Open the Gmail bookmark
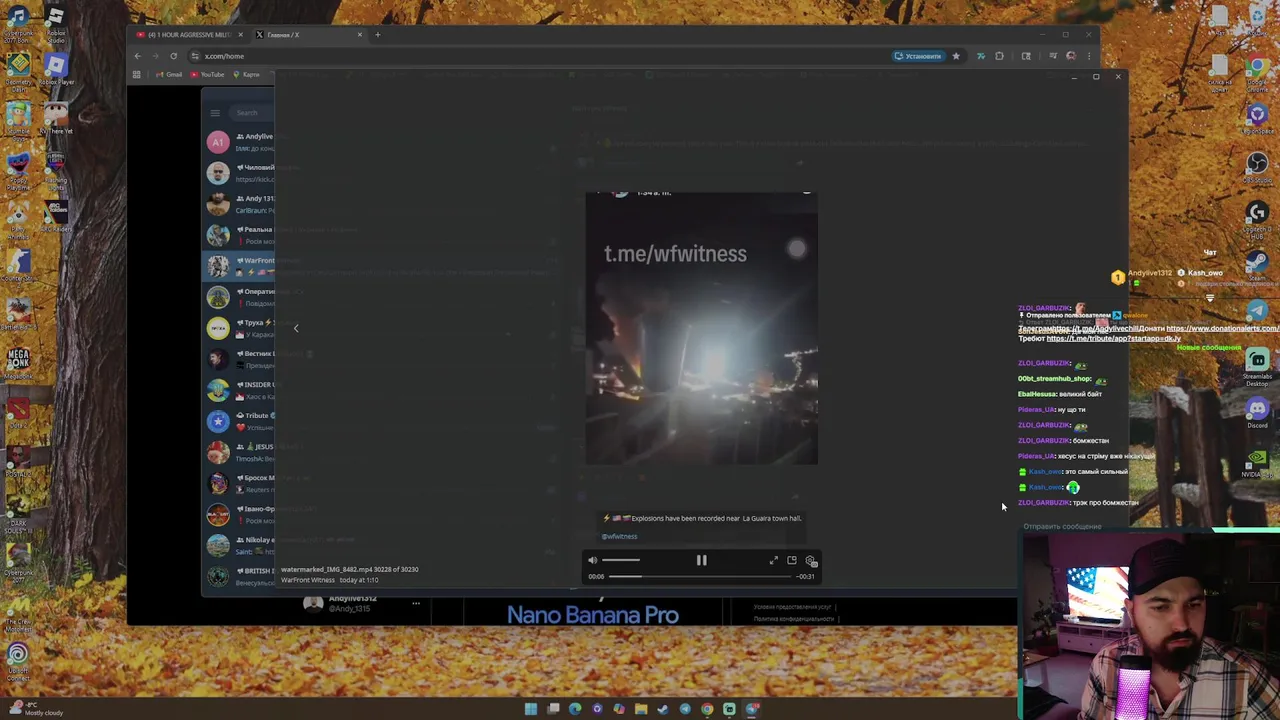Screen dimensions: 1280x720 pos(169,75)
